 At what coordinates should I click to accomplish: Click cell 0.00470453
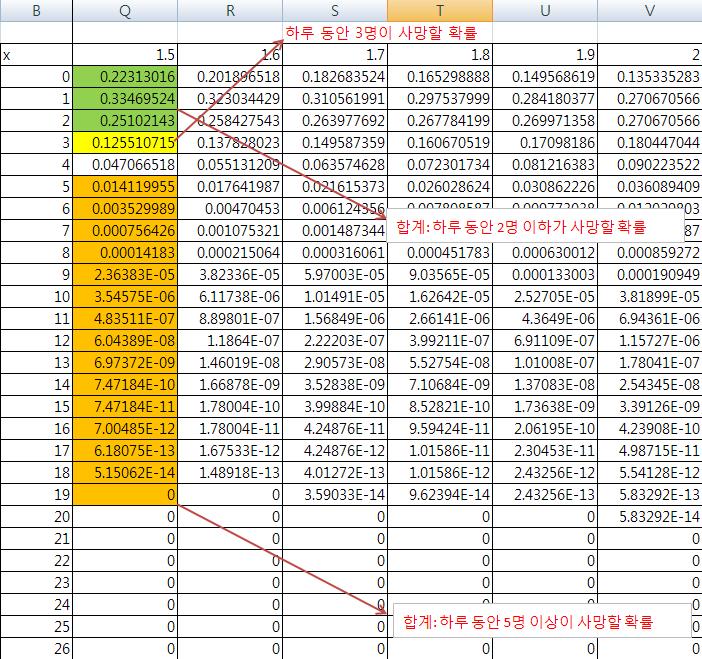pyautogui.click(x=230, y=209)
